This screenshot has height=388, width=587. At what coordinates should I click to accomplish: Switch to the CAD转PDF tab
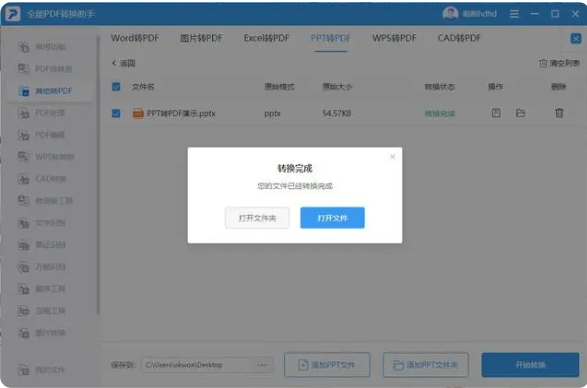[459, 38]
